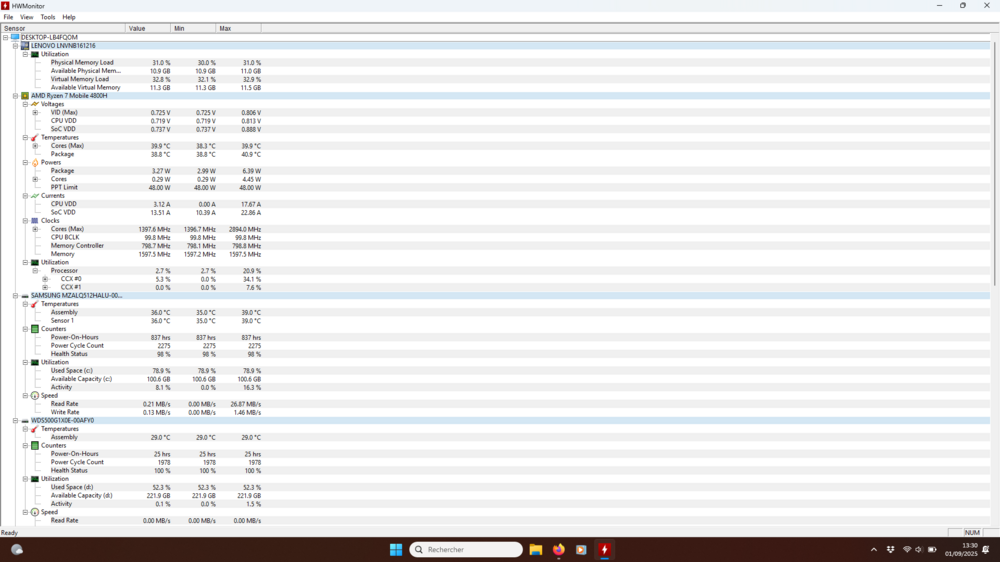Collapse the WDS500G1X0E drive node
Viewport: 1000px width, 562px height.
tap(15, 421)
